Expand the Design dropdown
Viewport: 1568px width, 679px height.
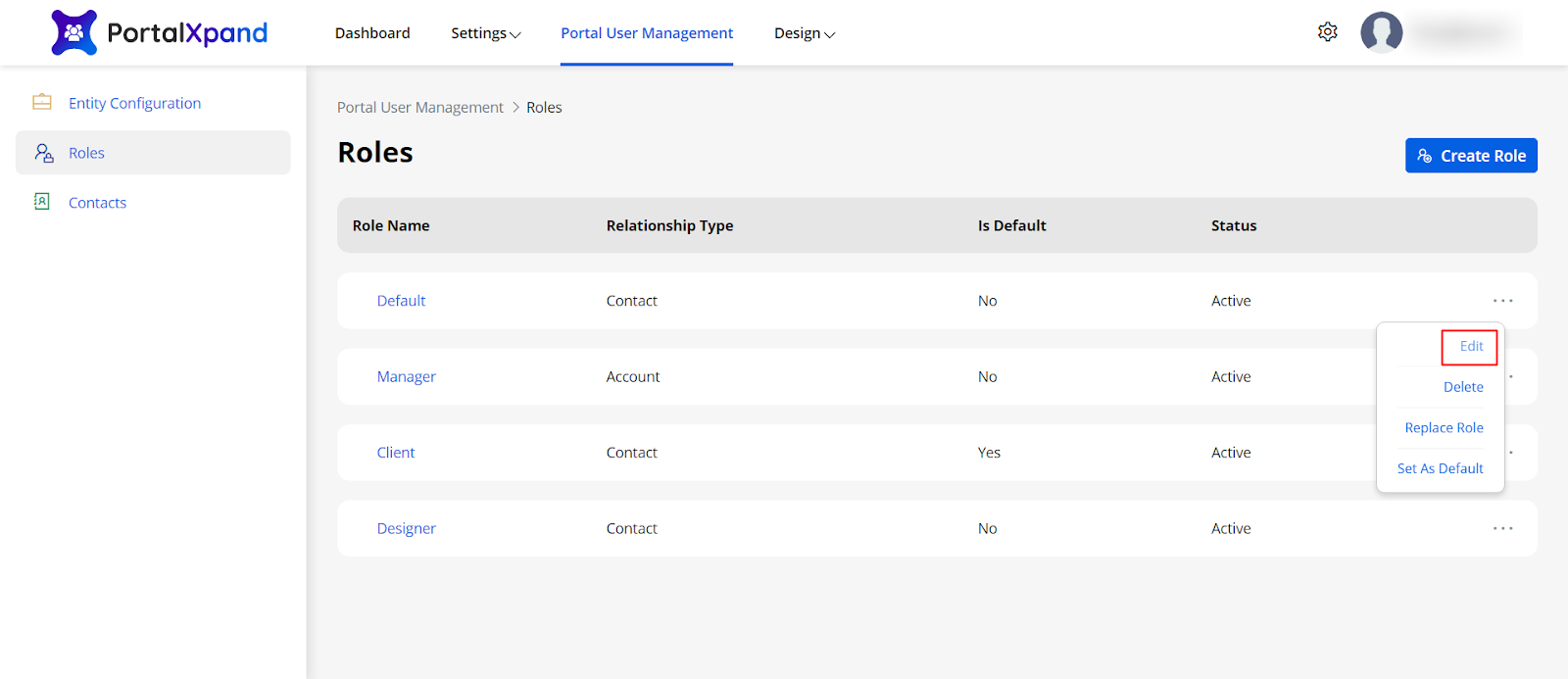point(804,33)
